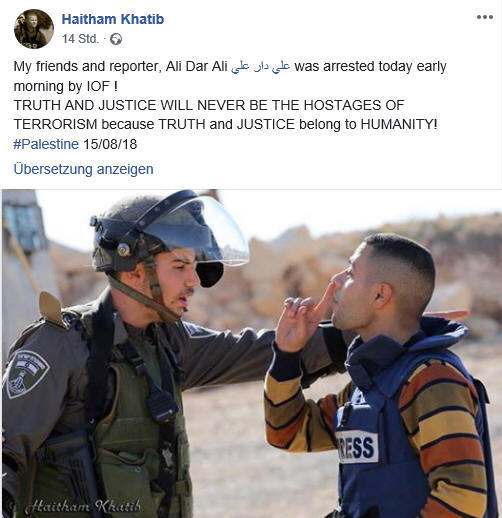Viewport: 502px width, 518px height.
Task: Click the PRESS label on the blue vest
Action: point(357,447)
